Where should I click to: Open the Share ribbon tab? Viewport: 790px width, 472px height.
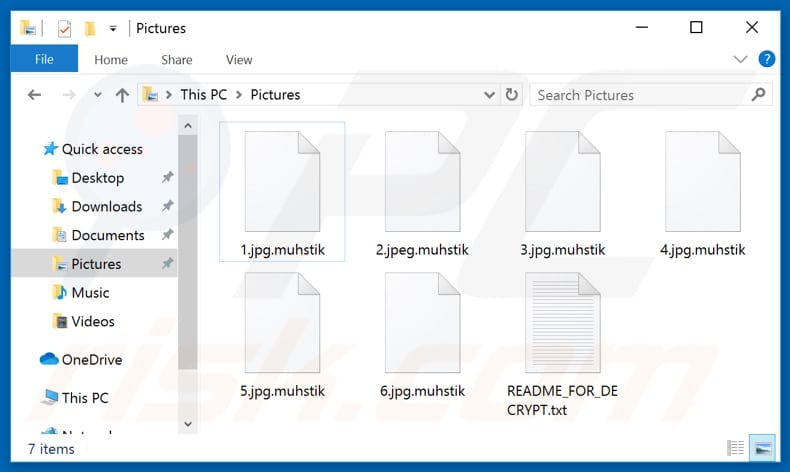tap(177, 60)
